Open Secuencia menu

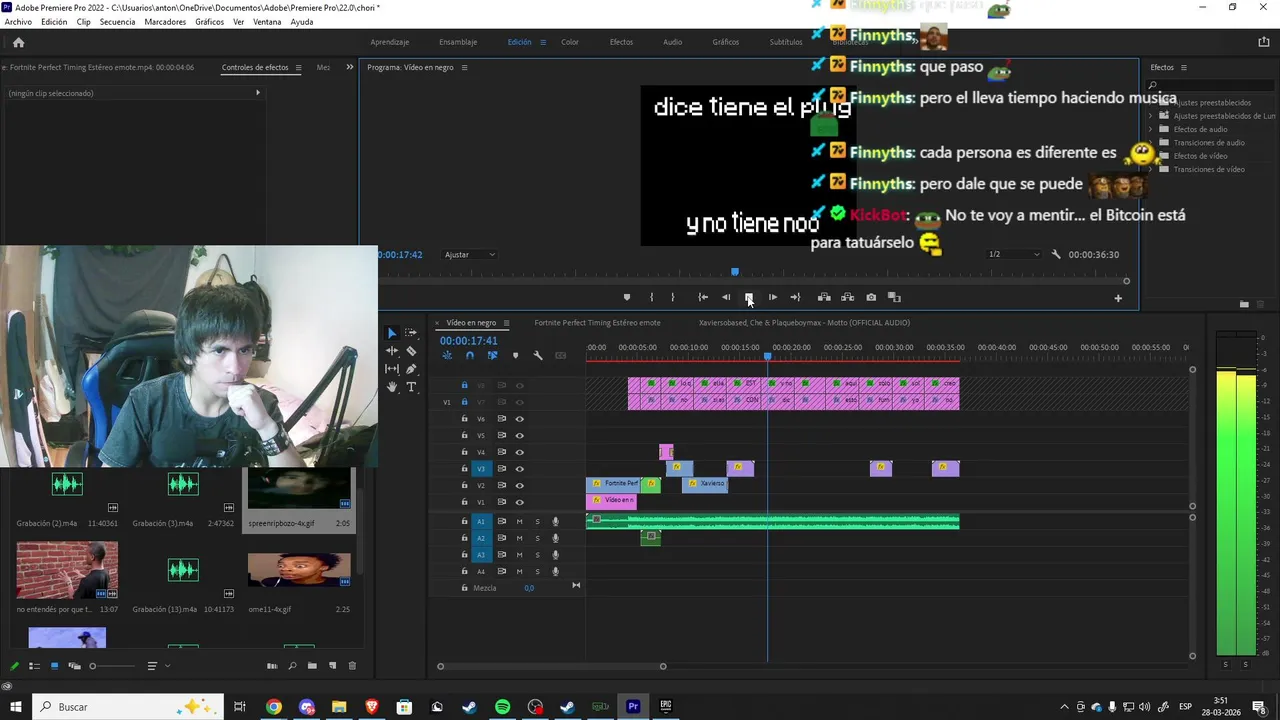(117, 21)
